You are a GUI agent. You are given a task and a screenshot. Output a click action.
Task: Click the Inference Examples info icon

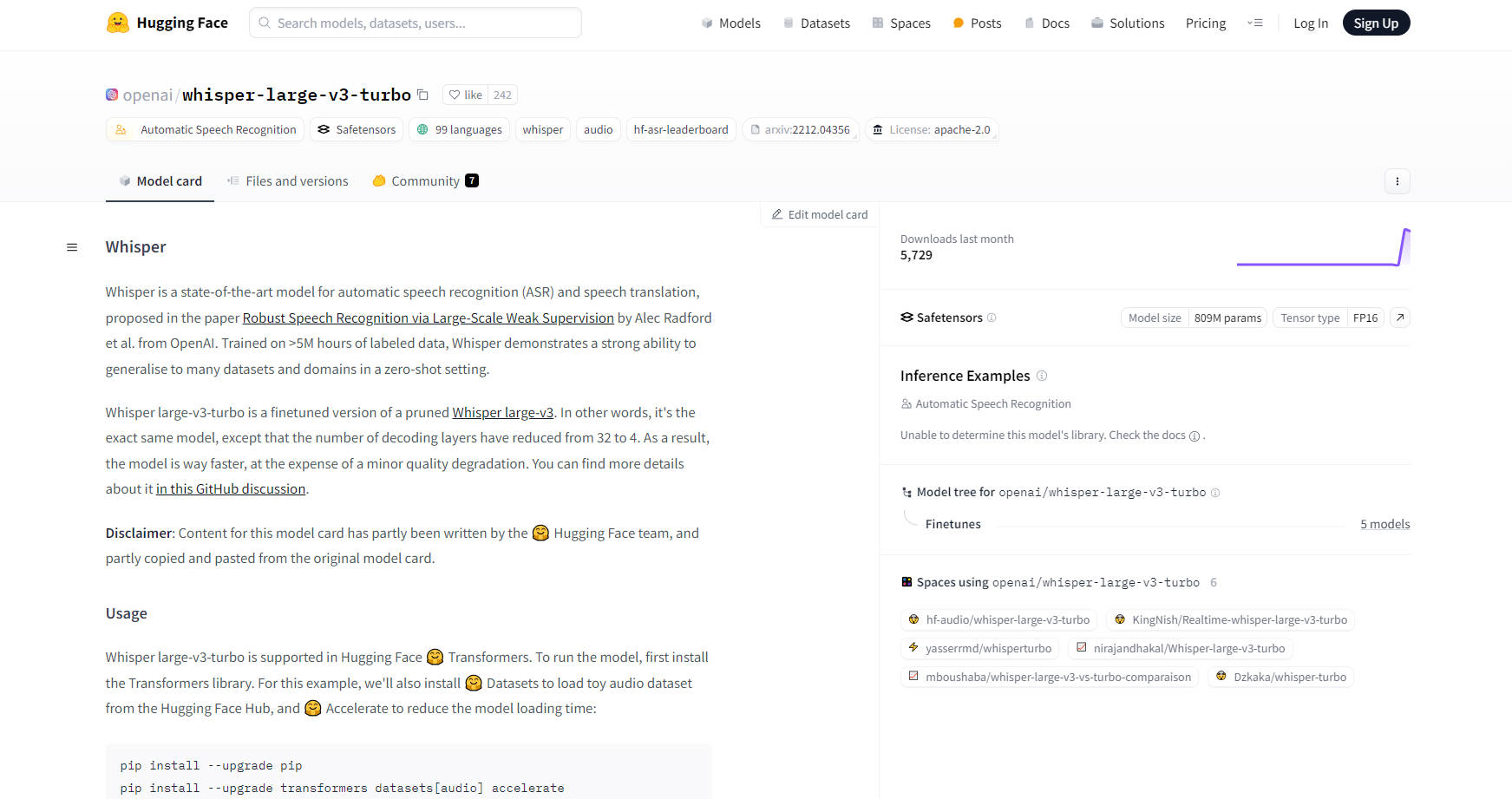pos(1042,376)
